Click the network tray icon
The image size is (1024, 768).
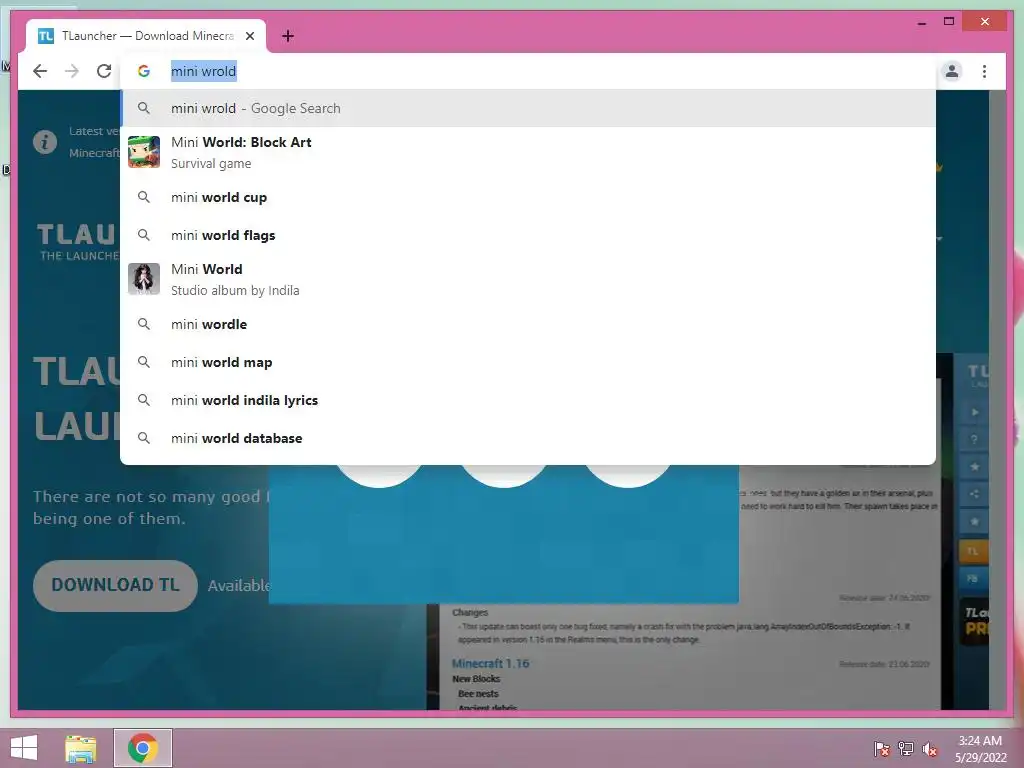click(906, 748)
